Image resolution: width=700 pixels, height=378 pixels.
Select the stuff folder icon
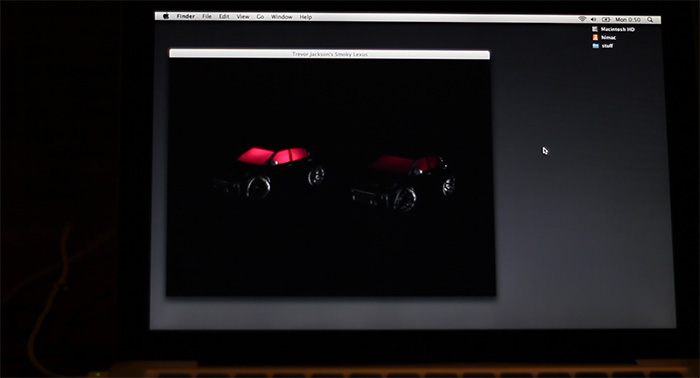pos(596,46)
